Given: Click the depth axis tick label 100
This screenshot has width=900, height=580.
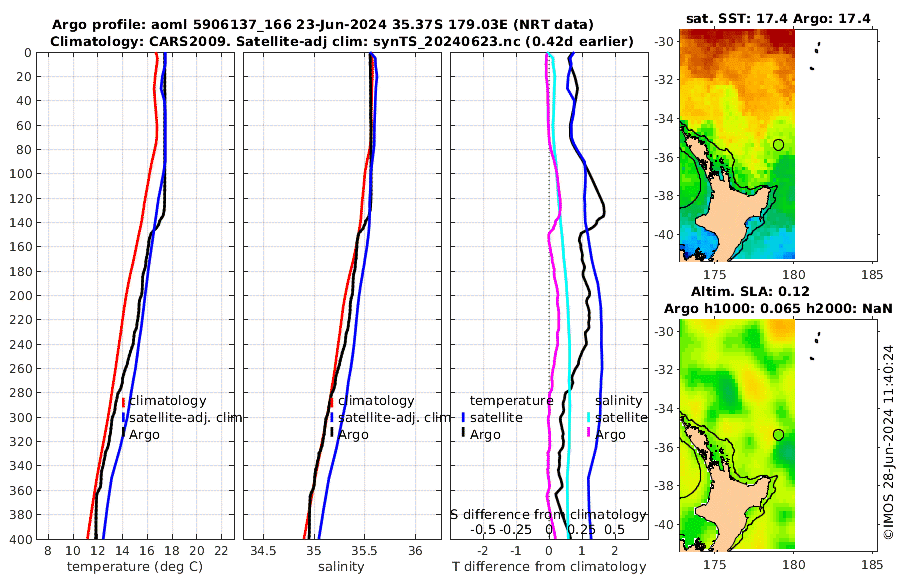Looking at the screenshot, I should coord(20,174).
